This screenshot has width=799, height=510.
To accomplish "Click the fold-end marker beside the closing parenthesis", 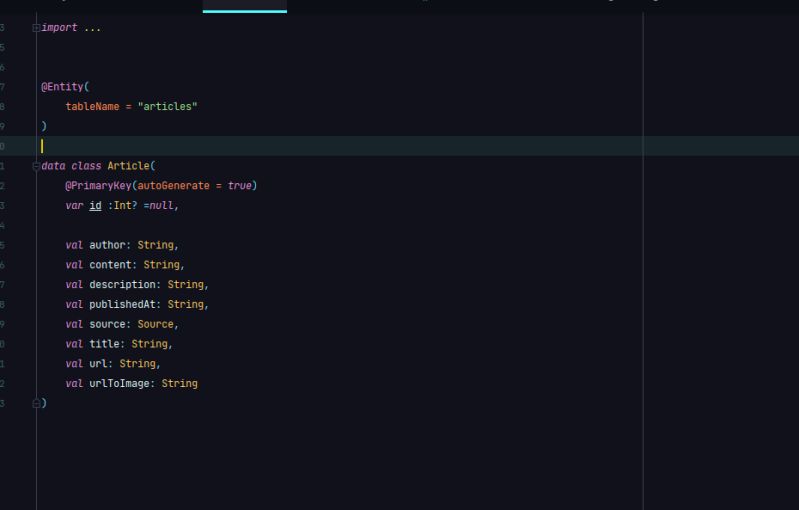I will 36,404.
